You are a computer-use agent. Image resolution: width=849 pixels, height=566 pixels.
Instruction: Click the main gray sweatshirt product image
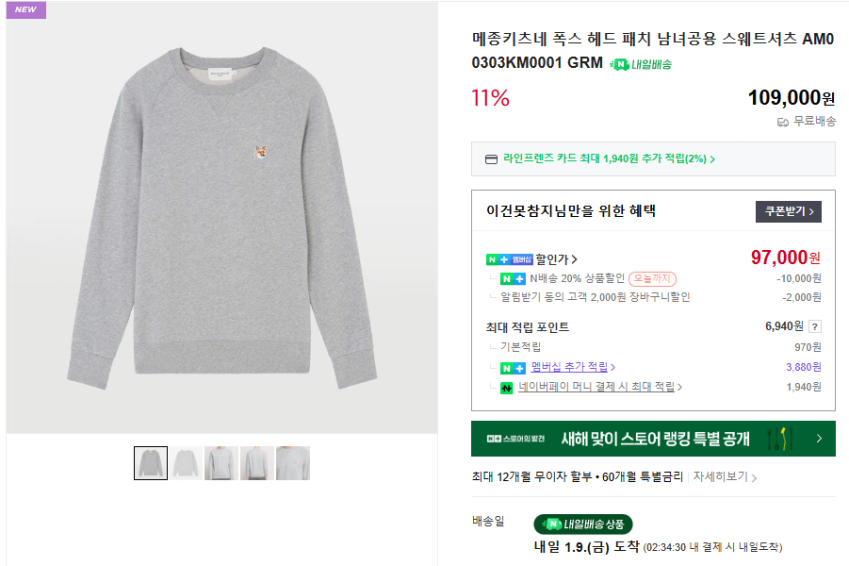point(222,217)
